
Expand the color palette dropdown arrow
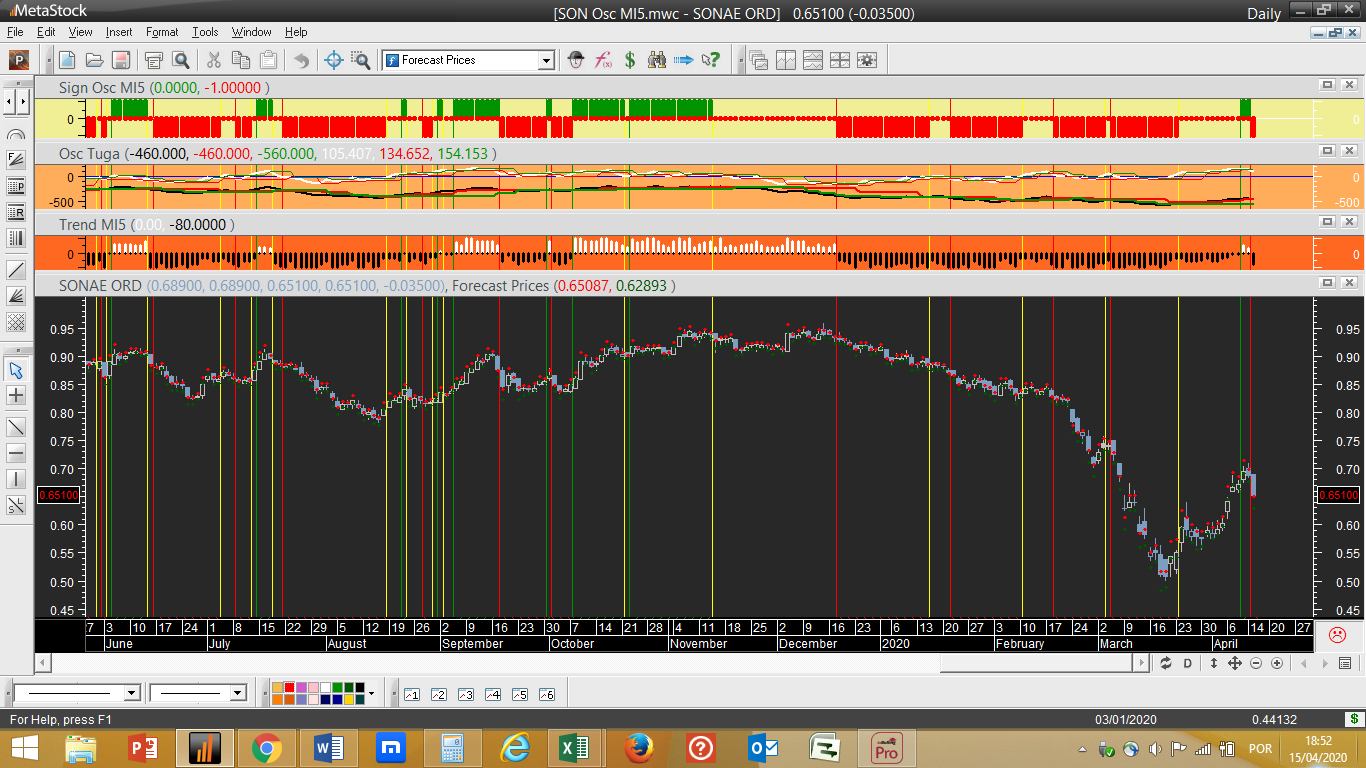371,693
